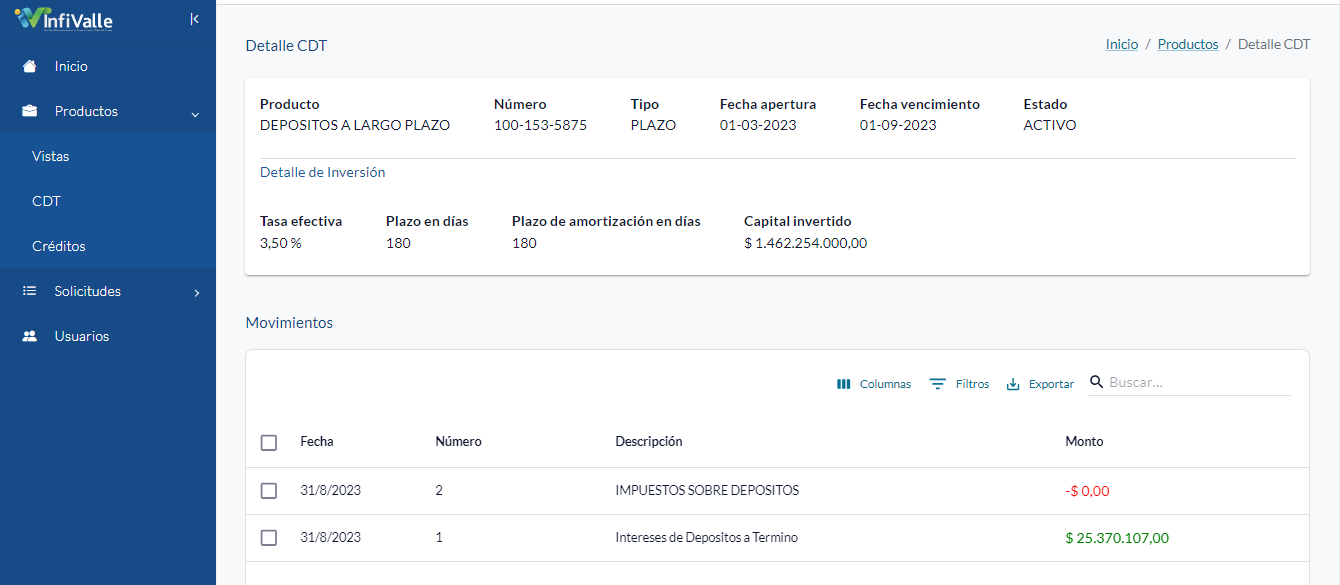This screenshot has height=585, width=1340.
Task: Sort by the Número column header
Action: pos(458,441)
